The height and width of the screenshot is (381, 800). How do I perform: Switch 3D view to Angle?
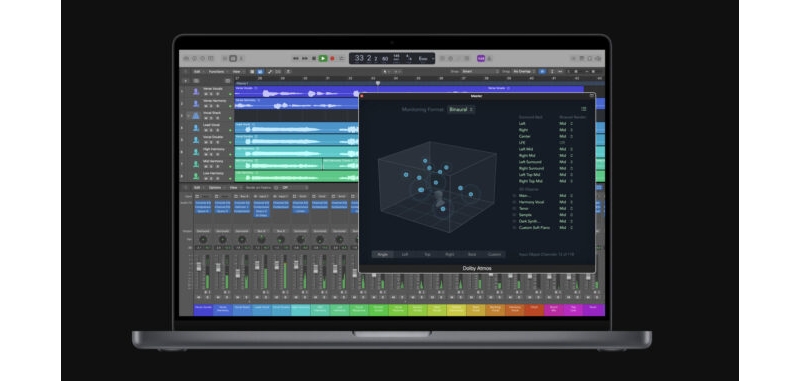[382, 254]
